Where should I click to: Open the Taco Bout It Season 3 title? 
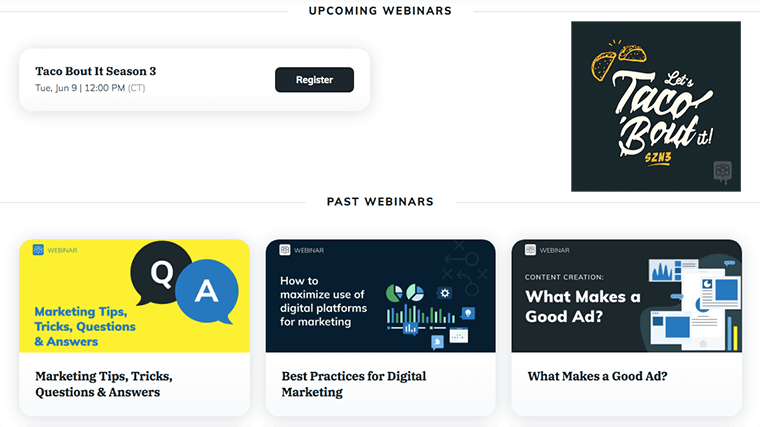95,71
